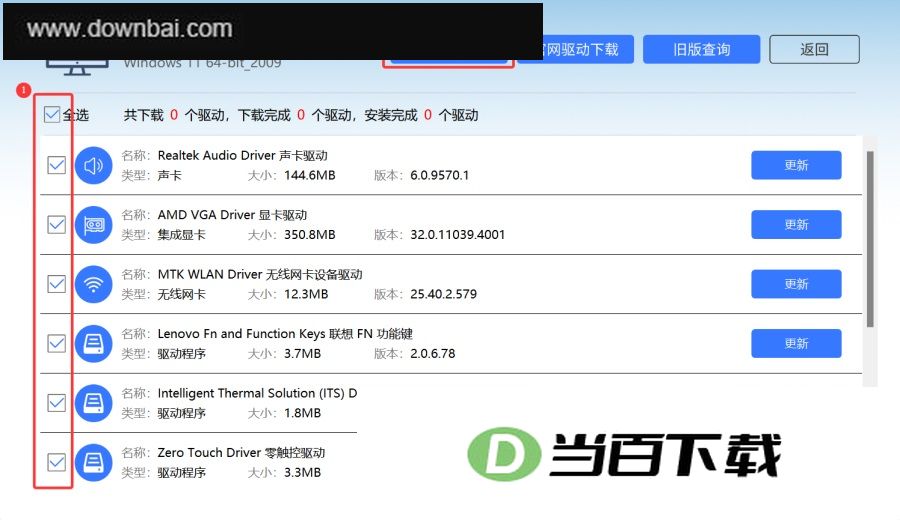The height and width of the screenshot is (520, 900).
Task: Click the 集成显卡 type text
Action: coord(181,234)
